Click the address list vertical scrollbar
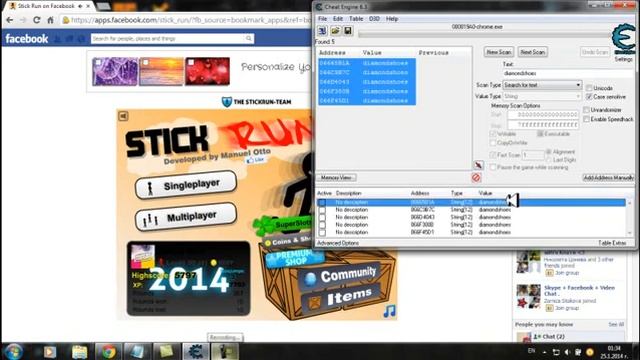 tap(629, 218)
